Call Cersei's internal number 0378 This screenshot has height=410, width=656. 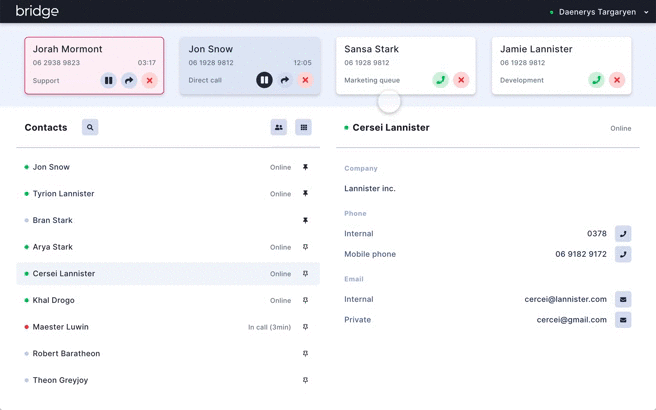tap(623, 233)
